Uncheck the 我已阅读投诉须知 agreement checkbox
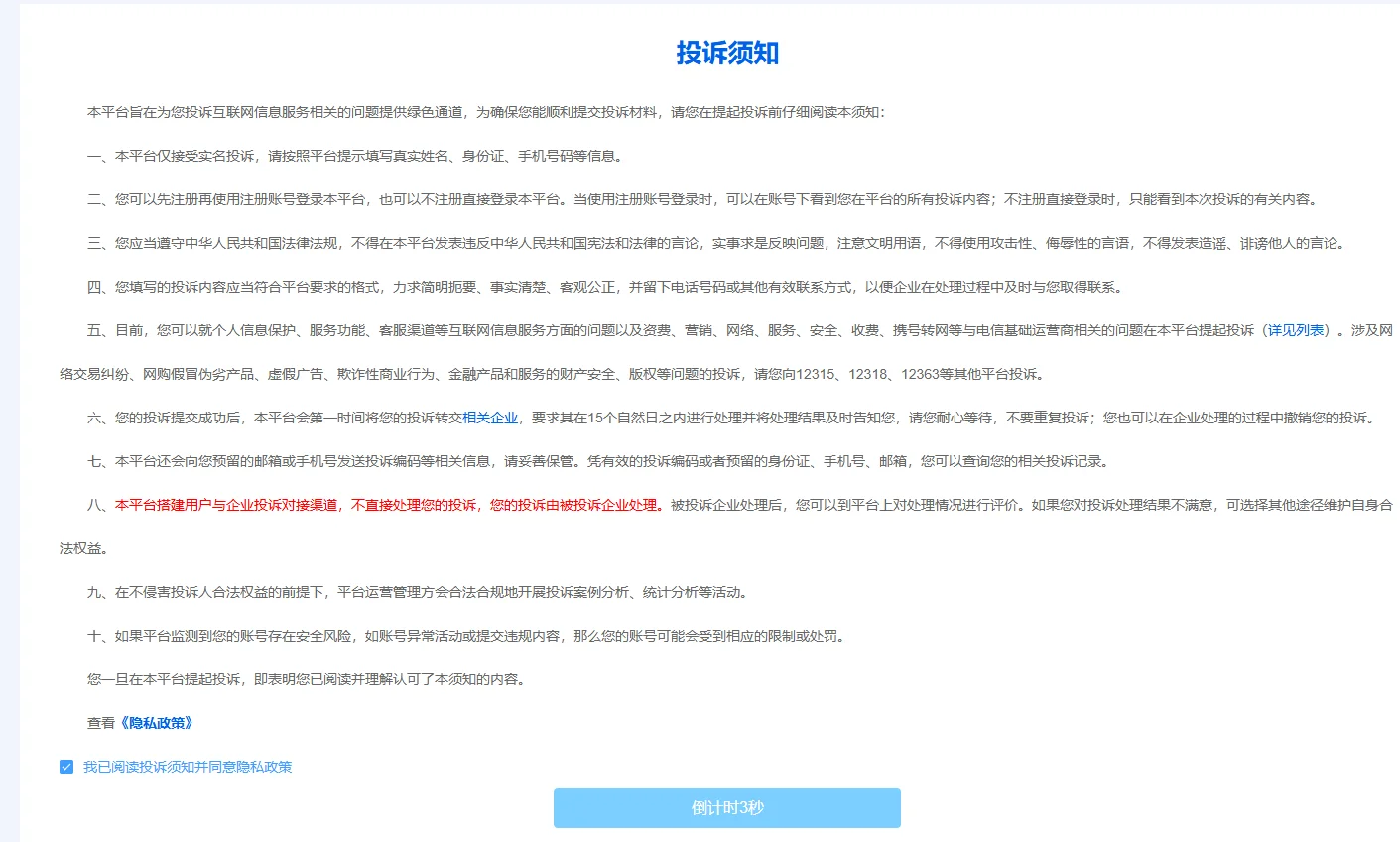 [65, 766]
